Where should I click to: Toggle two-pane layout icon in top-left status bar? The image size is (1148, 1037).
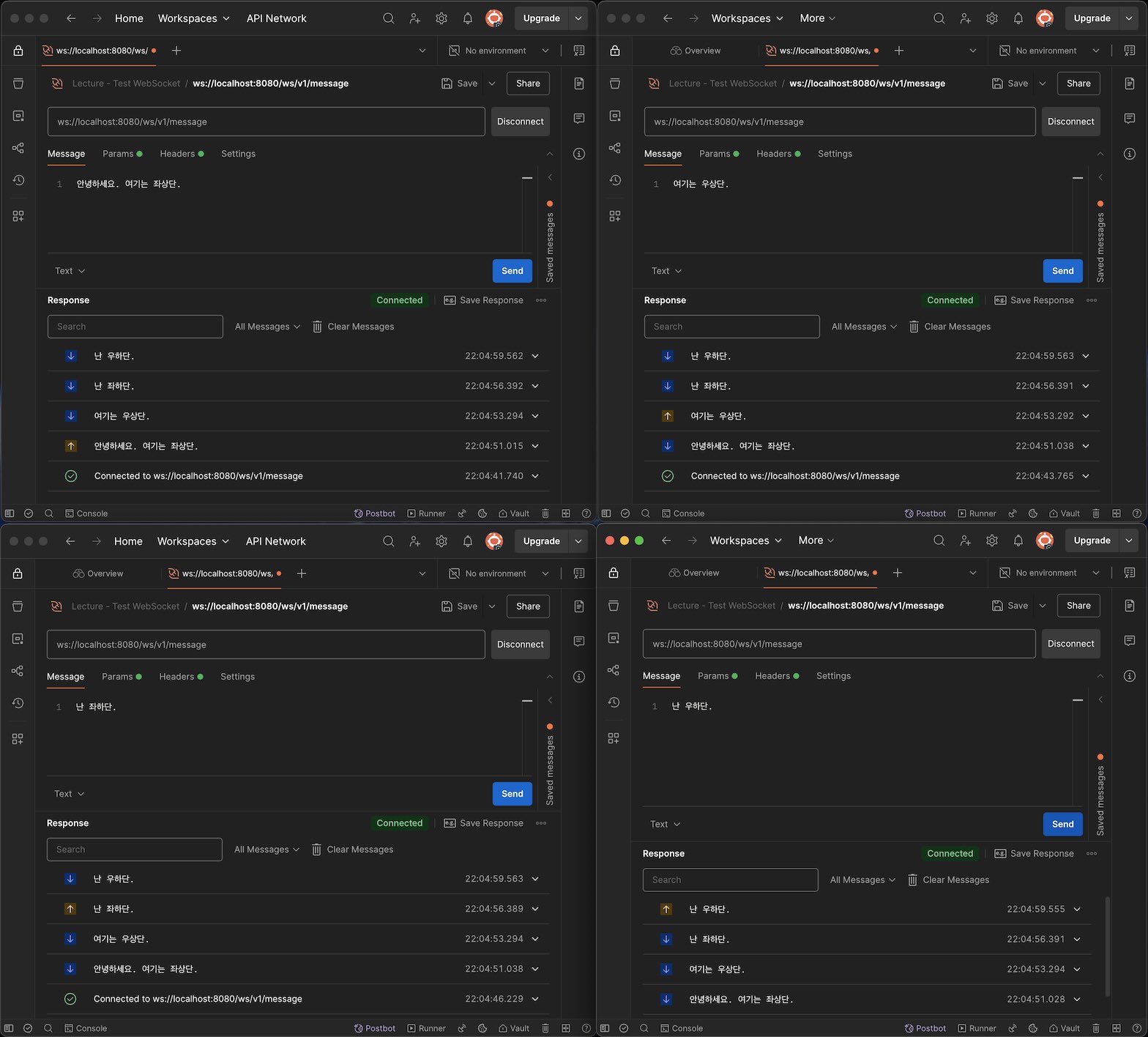566,513
